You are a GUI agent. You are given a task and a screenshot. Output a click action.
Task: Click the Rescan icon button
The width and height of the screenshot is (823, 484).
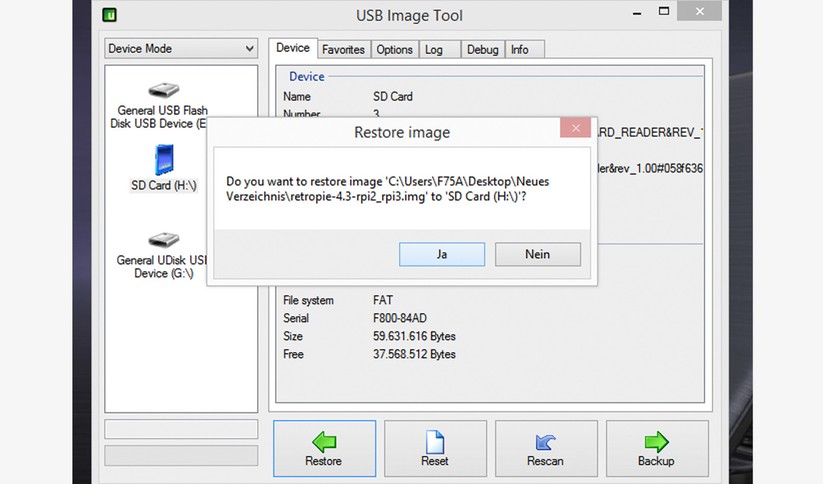coord(545,449)
